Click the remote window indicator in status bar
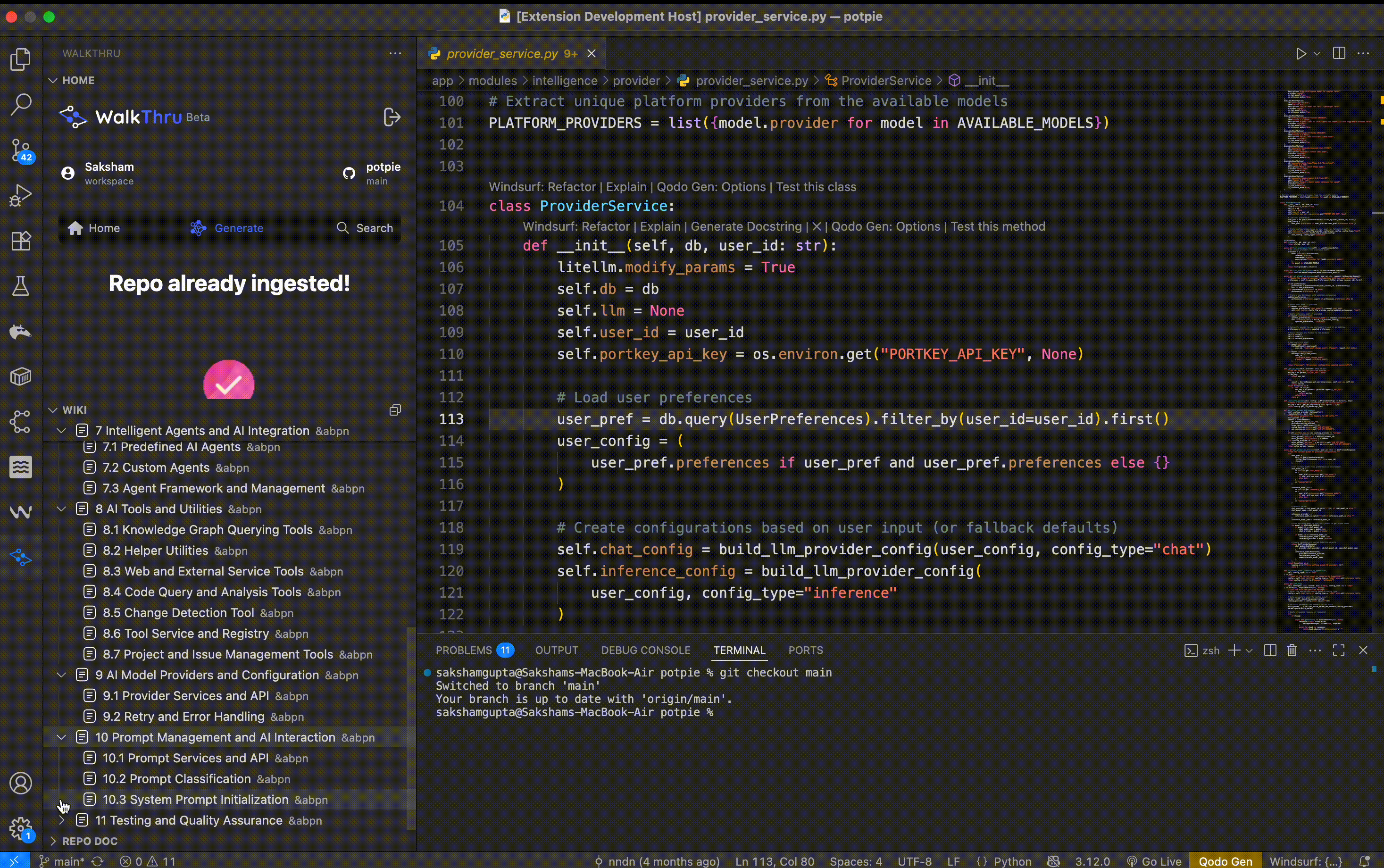The width and height of the screenshot is (1384, 868). (14, 861)
